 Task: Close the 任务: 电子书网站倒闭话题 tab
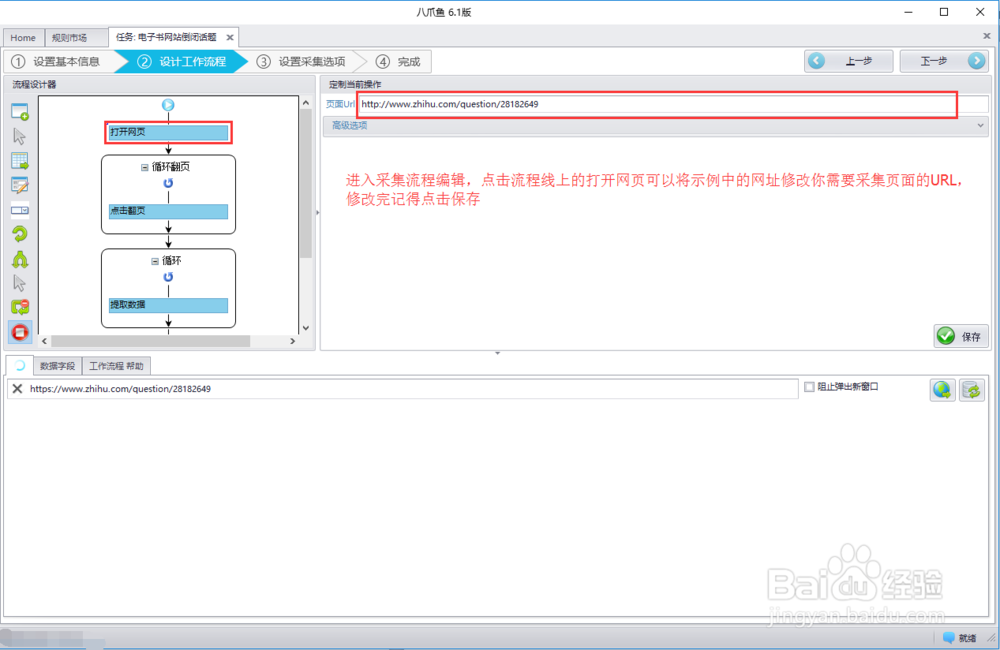230,38
